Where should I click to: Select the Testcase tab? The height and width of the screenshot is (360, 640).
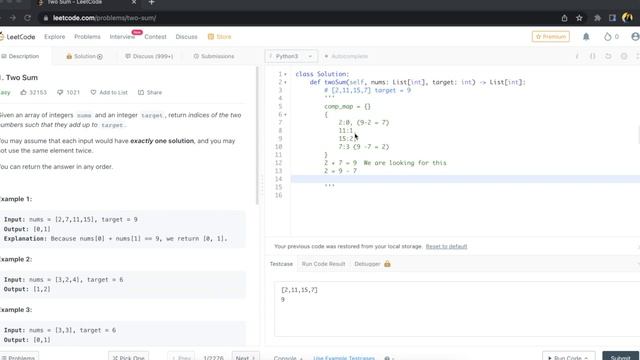(281, 264)
